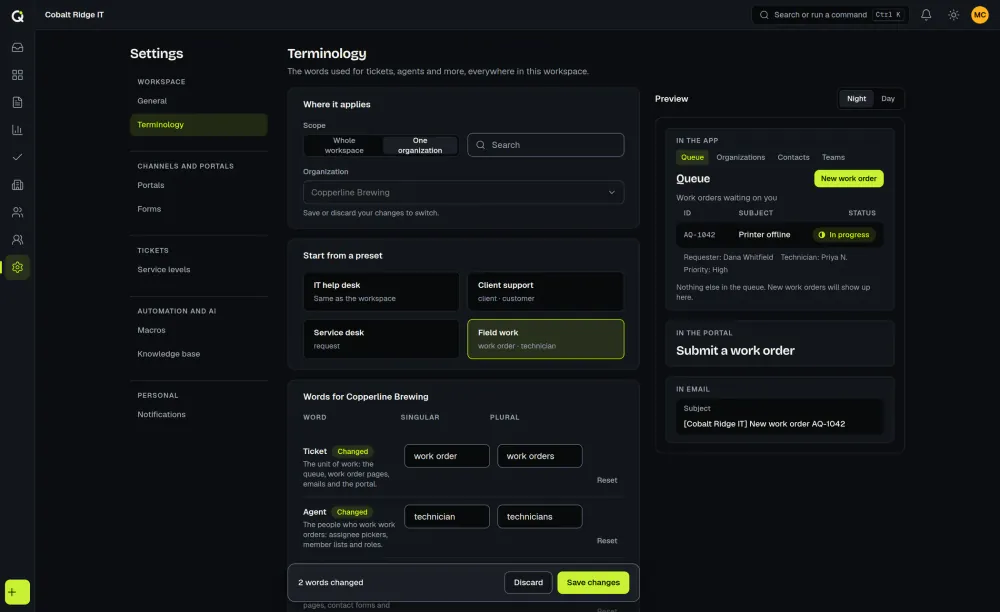Viewport: 1000px width, 612px height.
Task: Click the Cobalt Ridge logo icon
Action: click(x=17, y=16)
